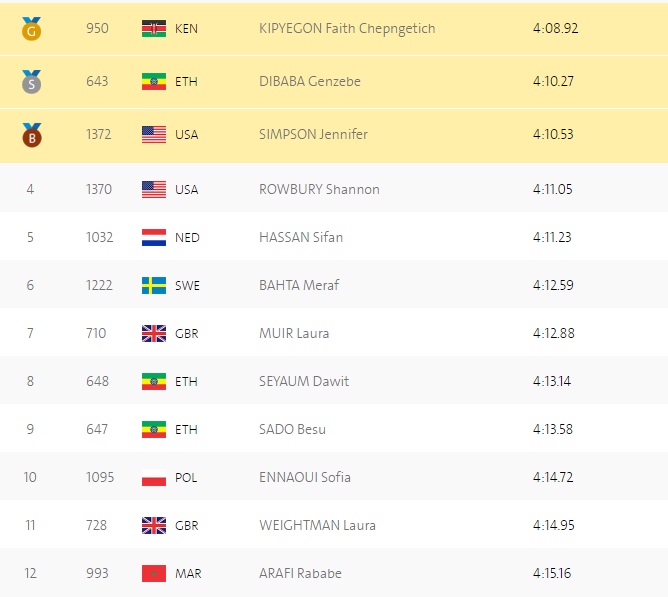Click the Poland flag next to POL
This screenshot has height=597, width=668.
pyautogui.click(x=154, y=478)
